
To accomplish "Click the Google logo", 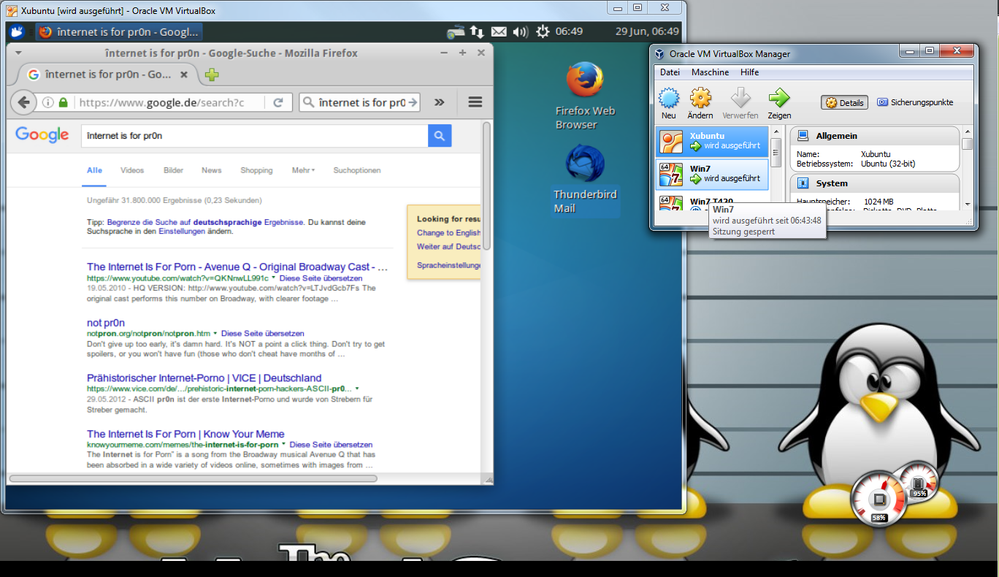I will [42, 135].
